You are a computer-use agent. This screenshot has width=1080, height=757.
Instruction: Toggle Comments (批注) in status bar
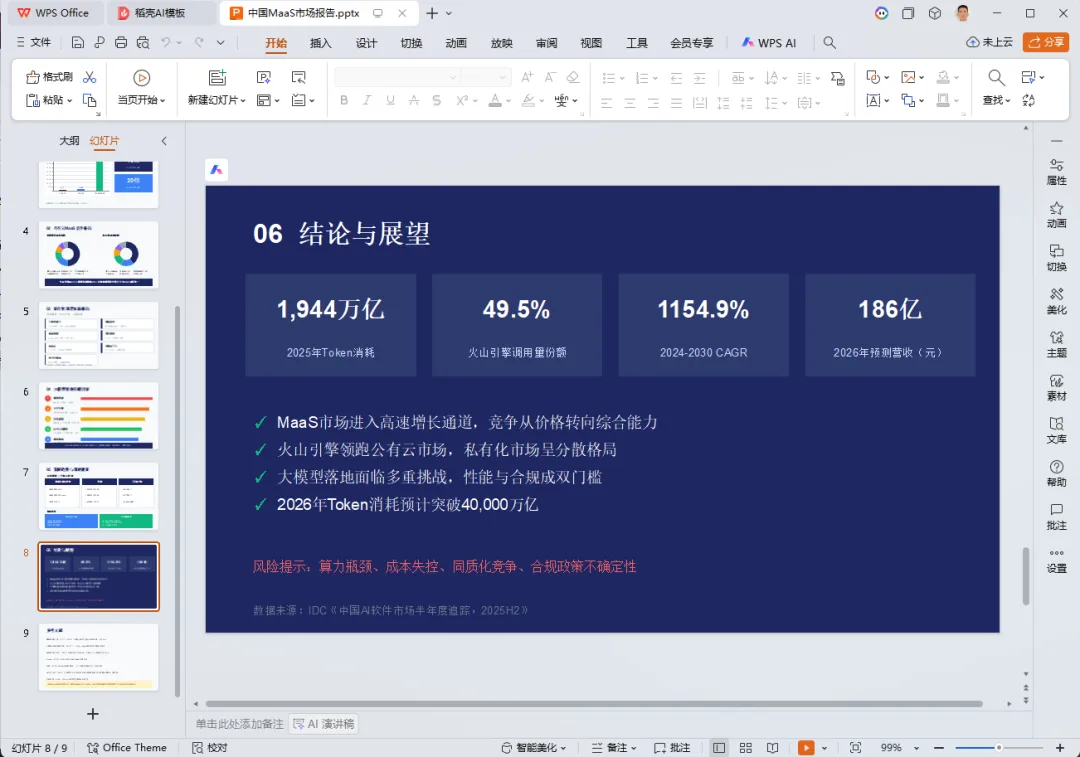coord(672,747)
